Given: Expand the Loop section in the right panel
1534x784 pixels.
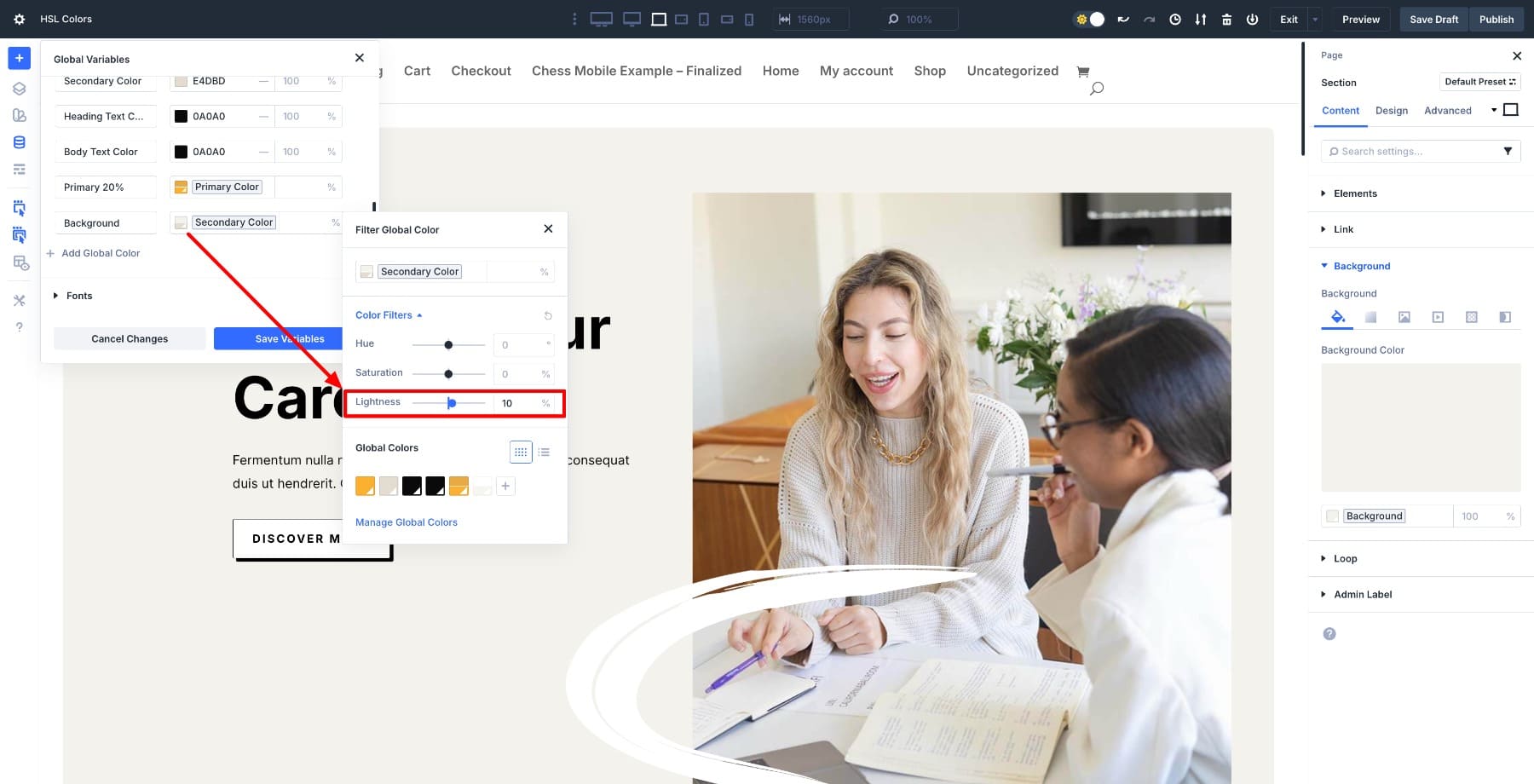Looking at the screenshot, I should coord(1344,558).
